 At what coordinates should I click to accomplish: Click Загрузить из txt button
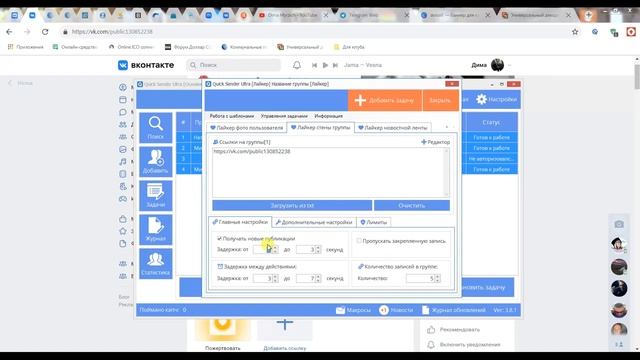(x=292, y=205)
